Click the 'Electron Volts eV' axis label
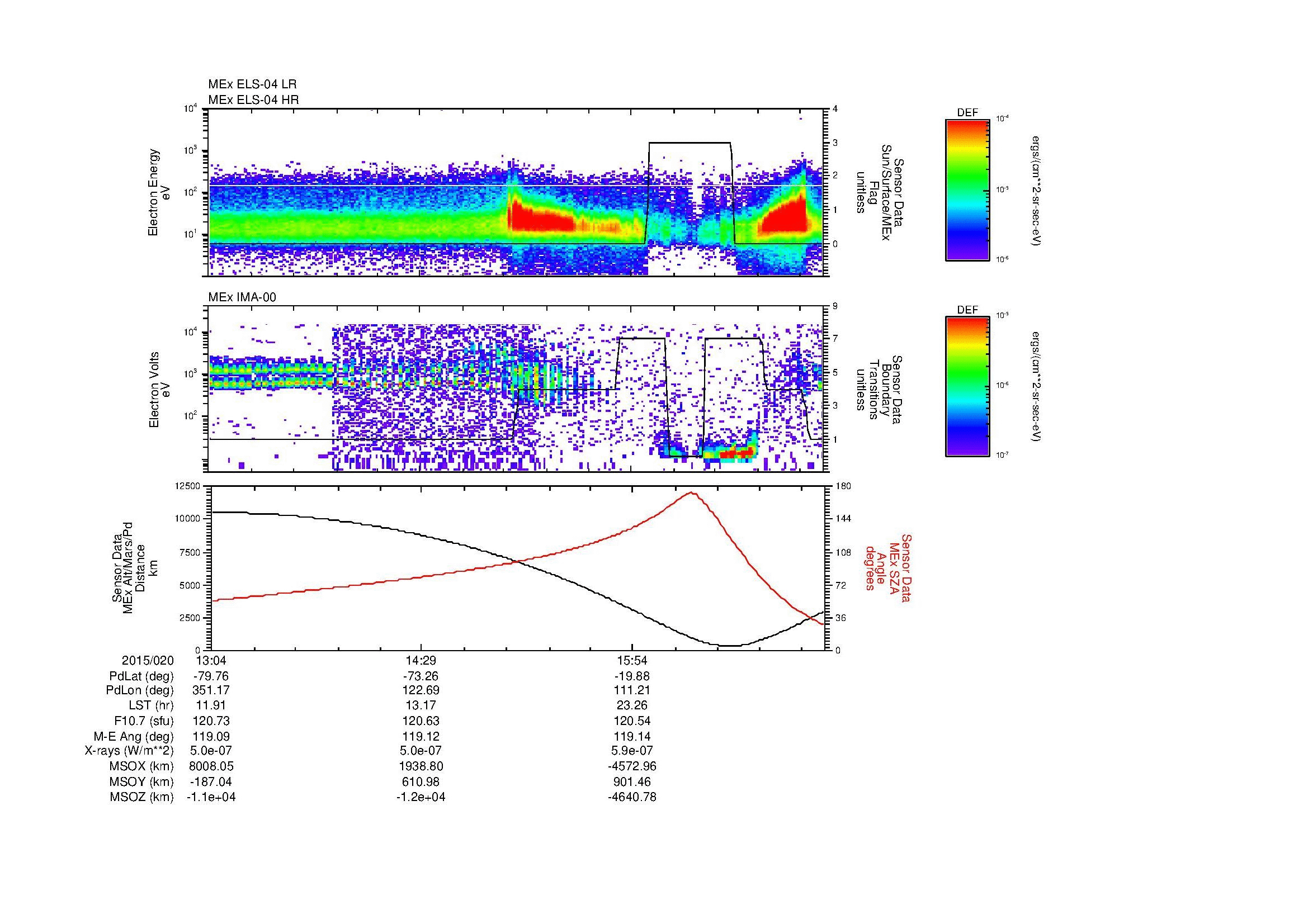 tap(159, 390)
